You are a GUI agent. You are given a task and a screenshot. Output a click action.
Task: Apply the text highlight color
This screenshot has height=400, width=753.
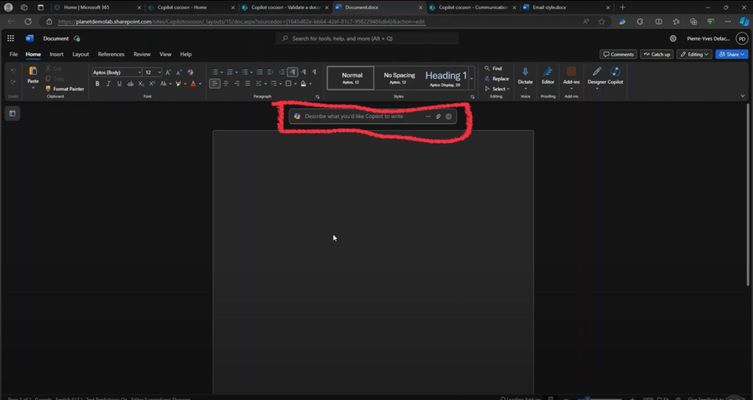point(178,84)
